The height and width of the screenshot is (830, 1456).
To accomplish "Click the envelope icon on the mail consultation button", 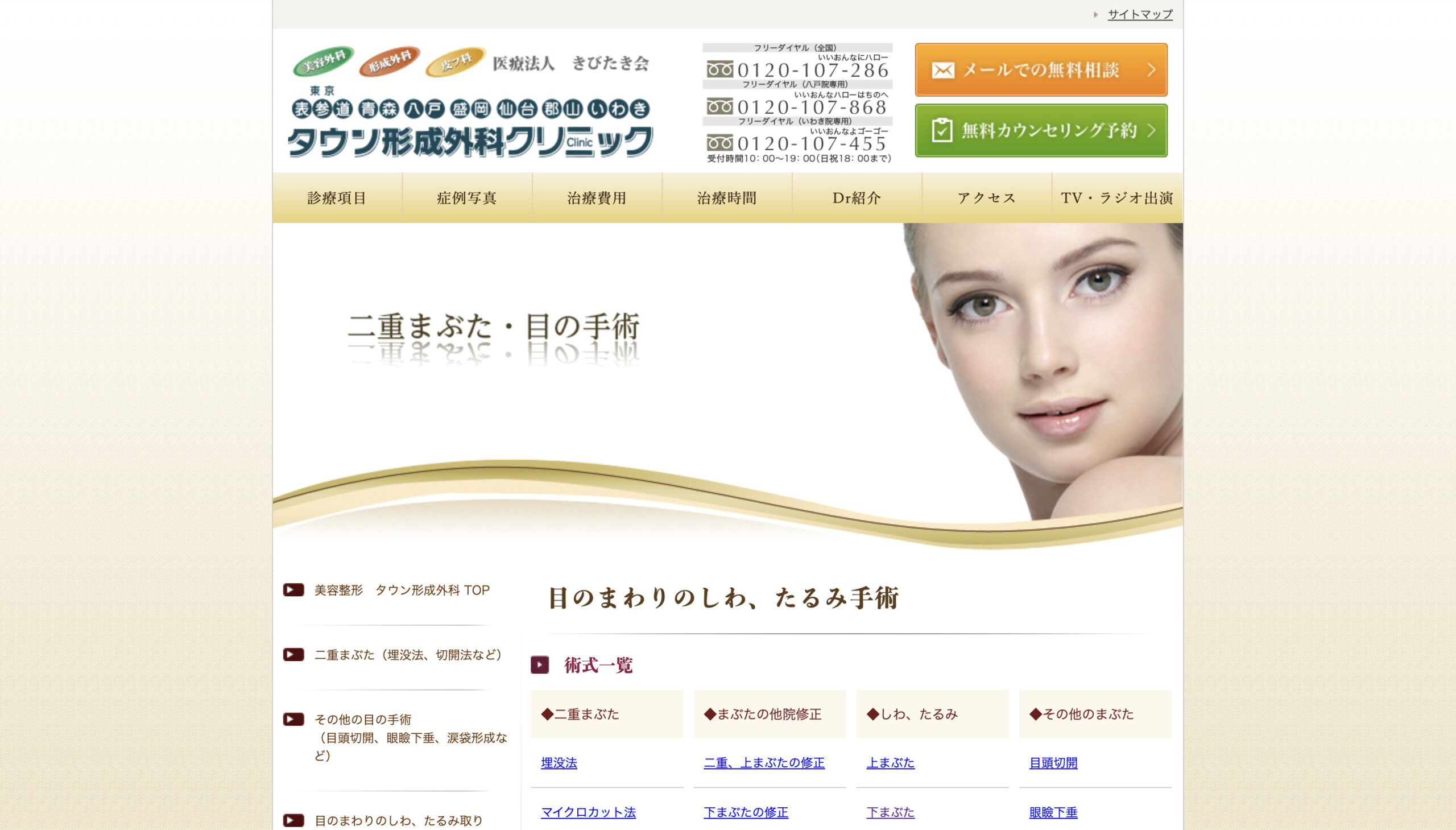I will click(942, 70).
